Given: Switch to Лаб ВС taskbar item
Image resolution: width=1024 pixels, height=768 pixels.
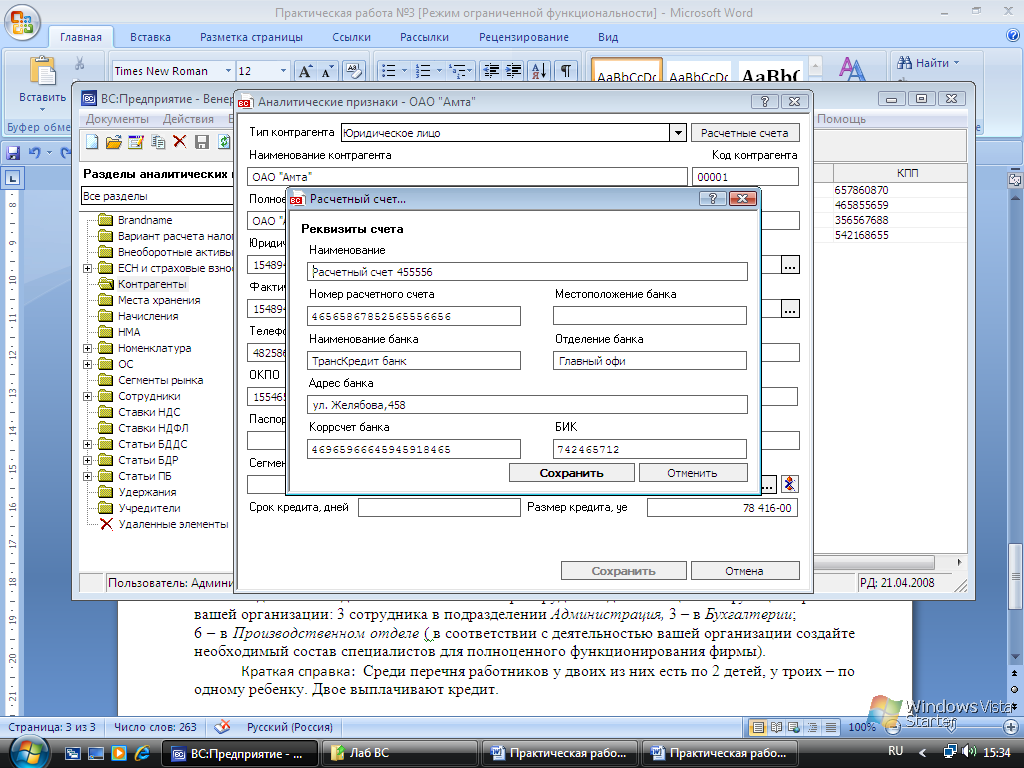Looking at the screenshot, I should (x=401, y=753).
